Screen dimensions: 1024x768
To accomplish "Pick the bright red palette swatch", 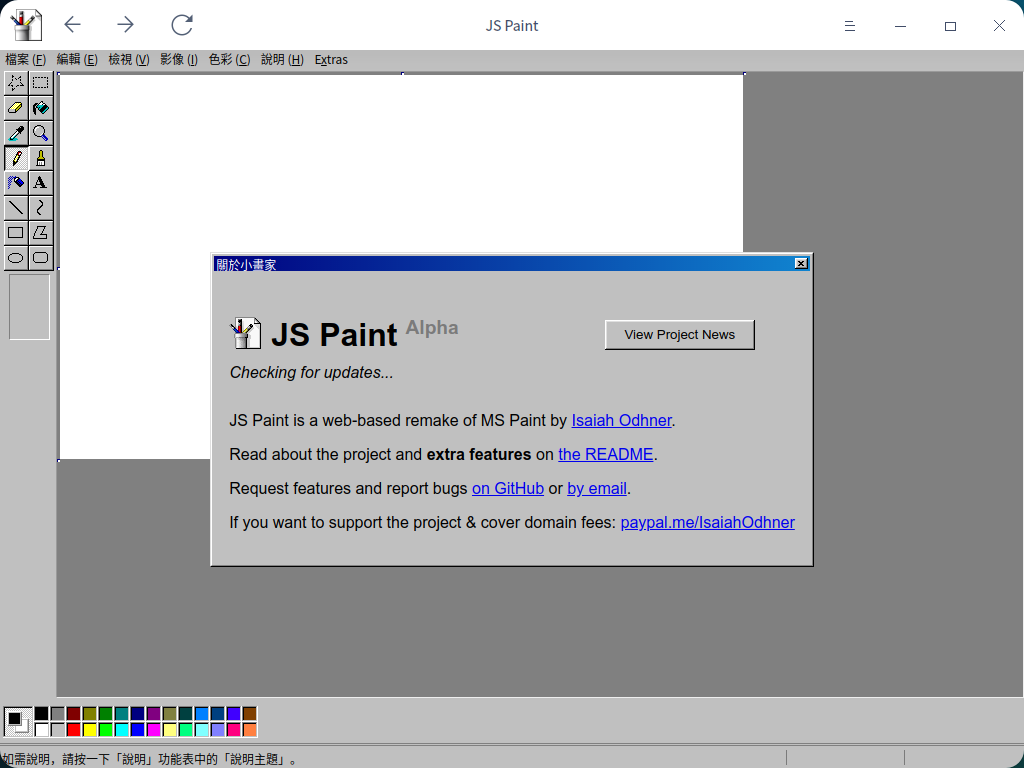I will (x=74, y=729).
